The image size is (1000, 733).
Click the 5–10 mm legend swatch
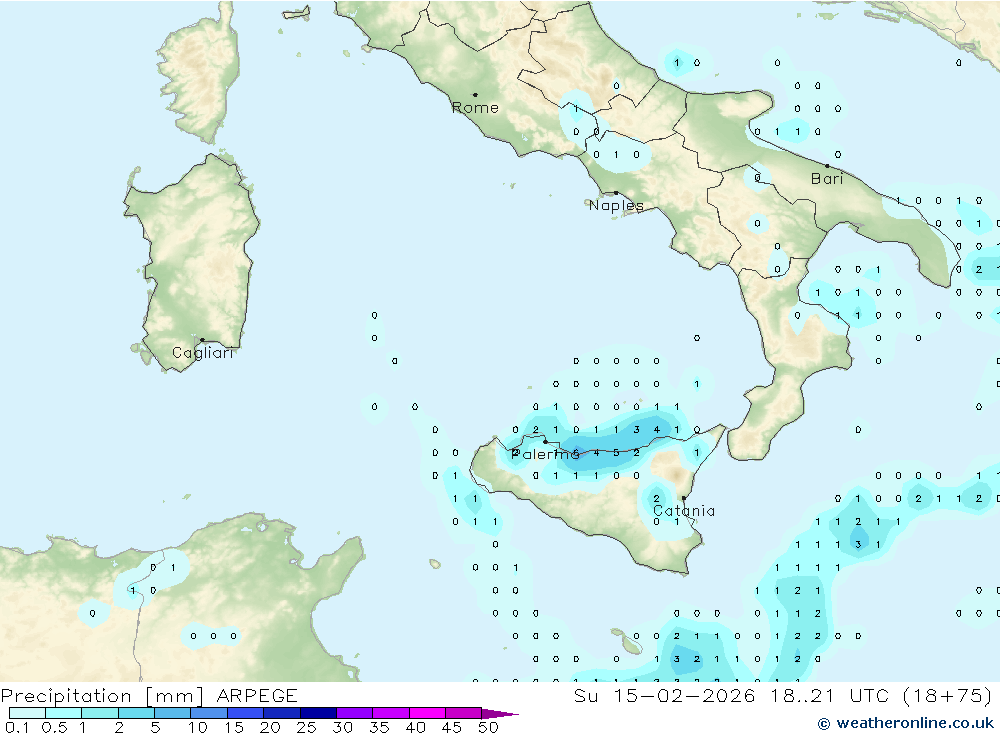coord(173,713)
